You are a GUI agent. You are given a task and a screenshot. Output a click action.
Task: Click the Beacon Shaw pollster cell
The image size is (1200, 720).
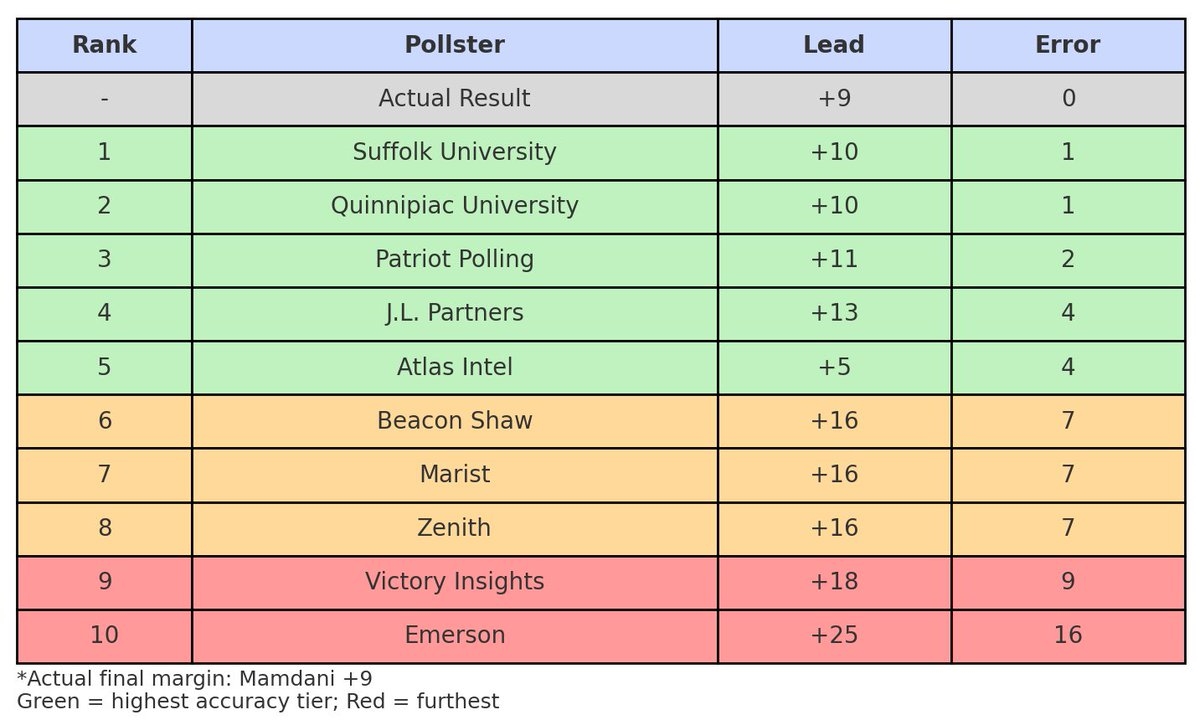pyautogui.click(x=454, y=421)
